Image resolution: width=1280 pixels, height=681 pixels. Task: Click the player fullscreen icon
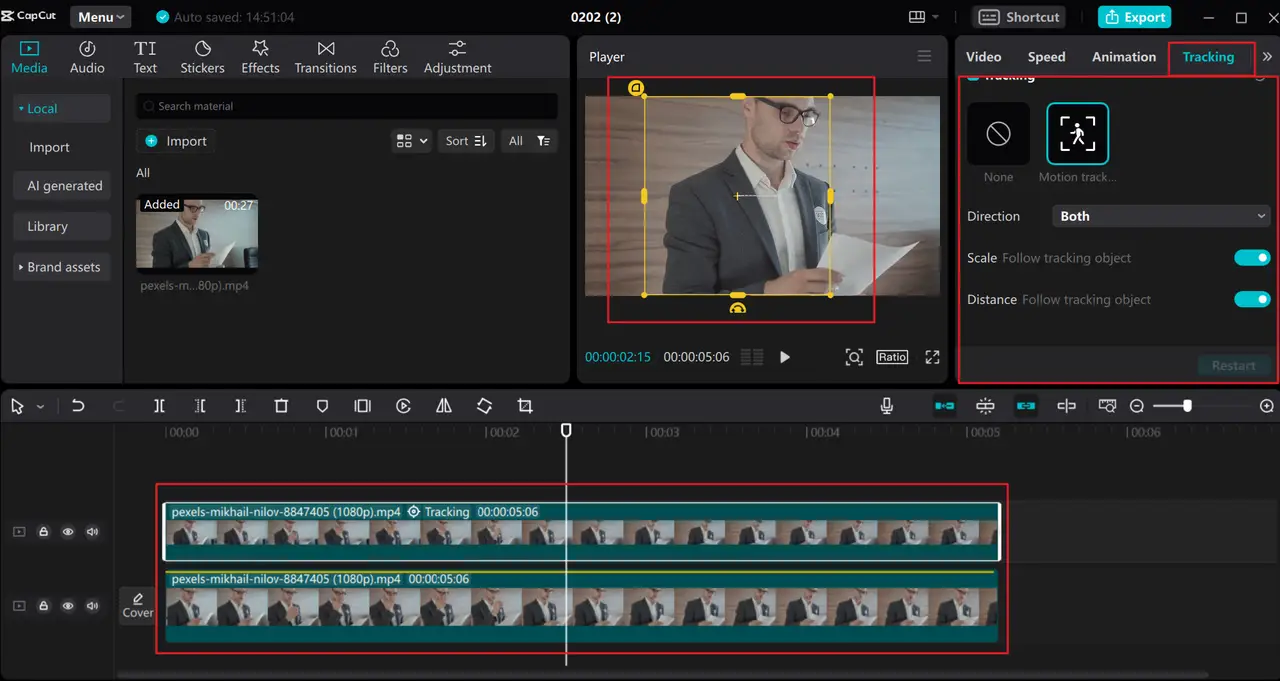point(932,357)
